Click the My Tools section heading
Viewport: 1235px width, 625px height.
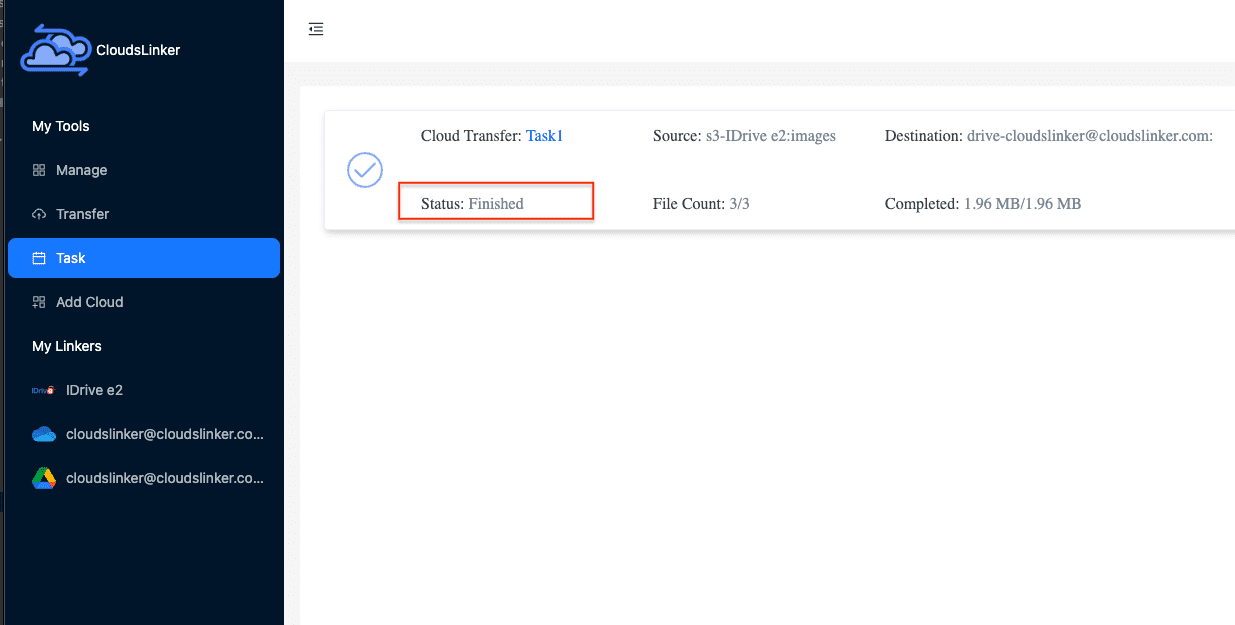click(x=61, y=126)
